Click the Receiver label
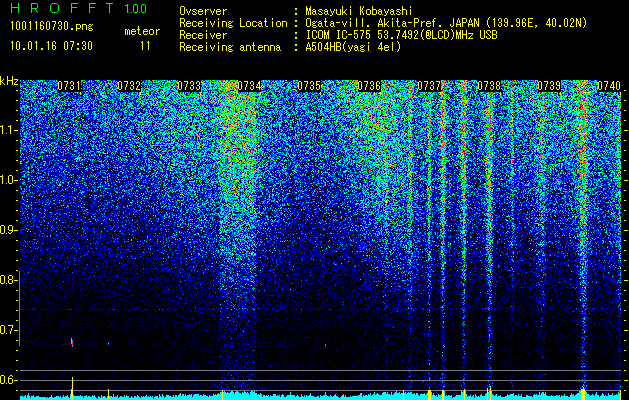 (x=203, y=35)
